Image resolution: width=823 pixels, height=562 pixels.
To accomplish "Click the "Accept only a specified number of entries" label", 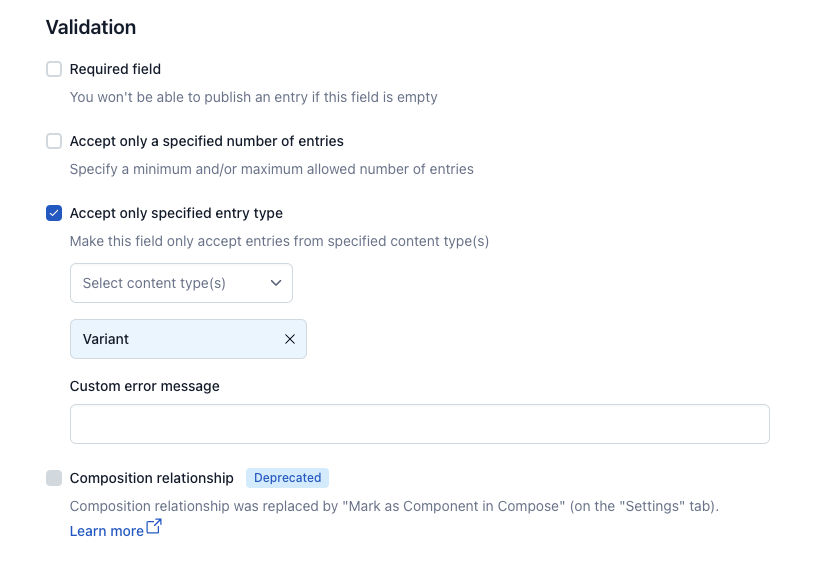I will click(206, 141).
